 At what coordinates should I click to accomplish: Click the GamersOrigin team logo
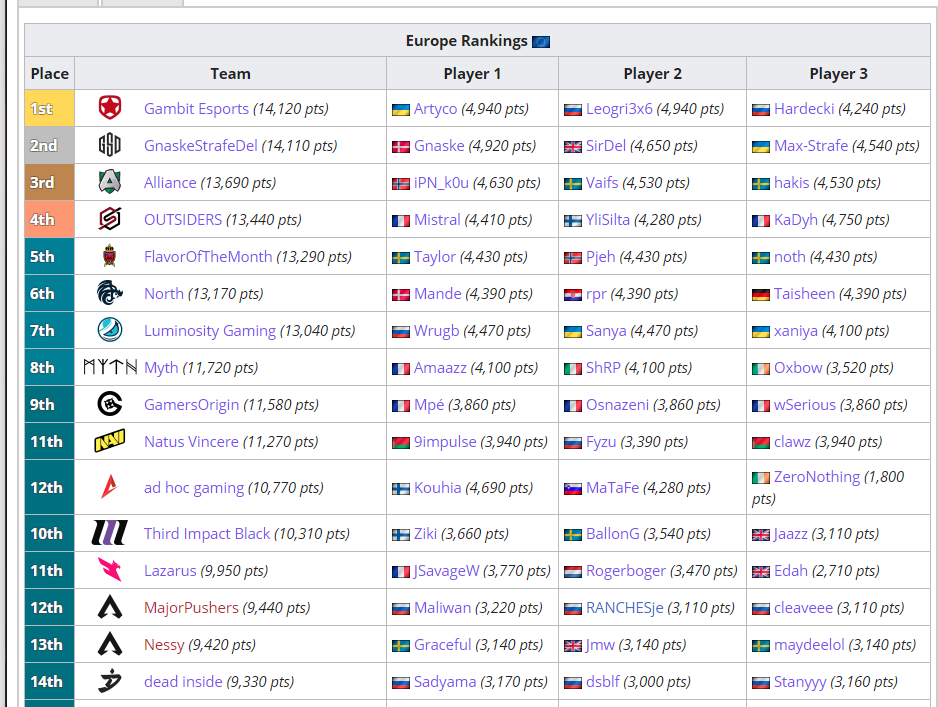point(110,404)
